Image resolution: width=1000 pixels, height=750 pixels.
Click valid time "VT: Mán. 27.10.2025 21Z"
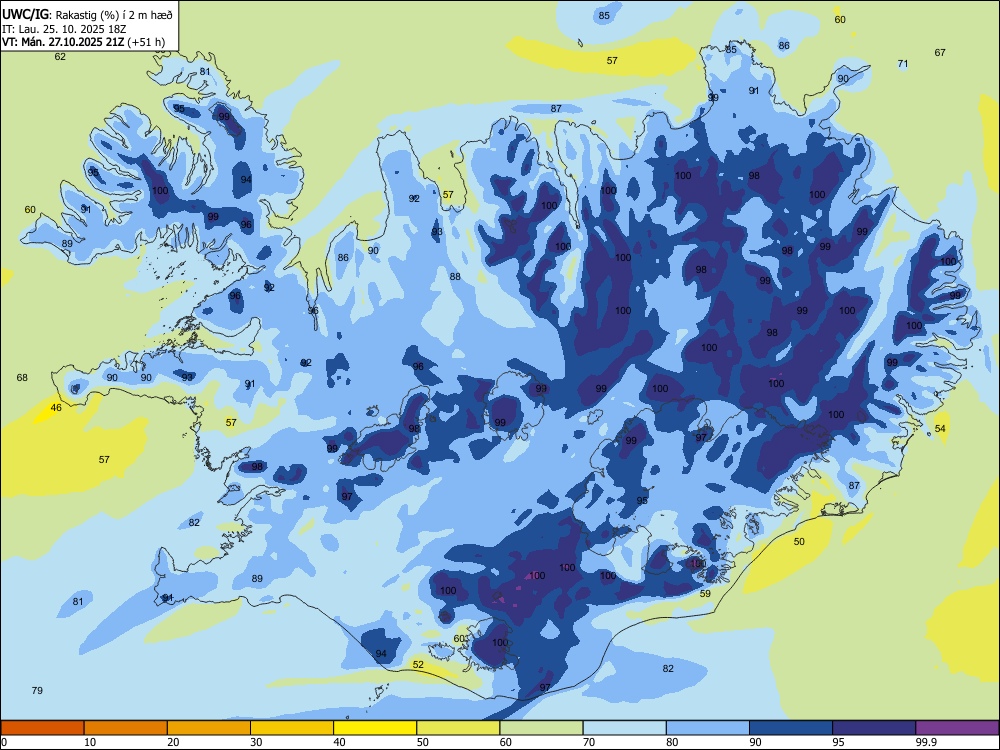(63, 42)
